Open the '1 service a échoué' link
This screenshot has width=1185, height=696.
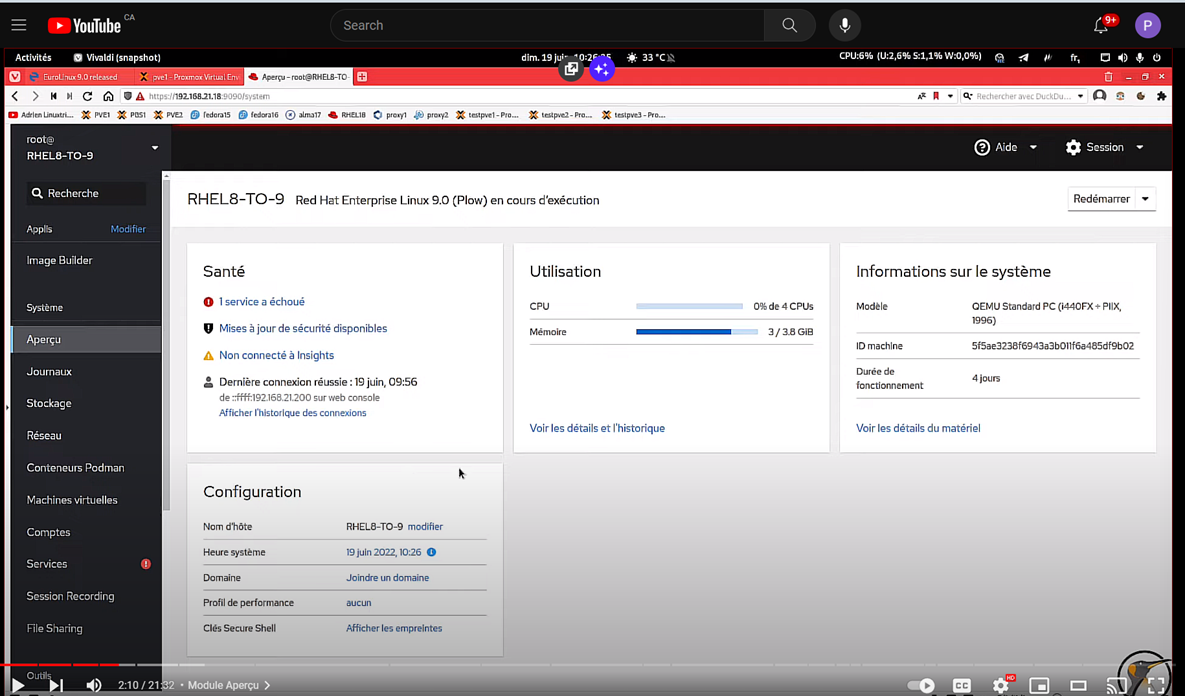pos(261,302)
